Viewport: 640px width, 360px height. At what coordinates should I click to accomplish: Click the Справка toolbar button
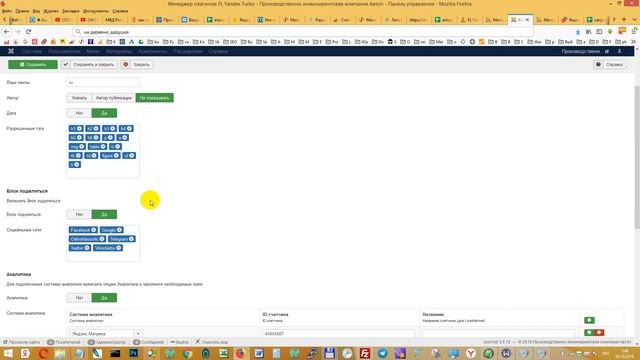click(610, 64)
